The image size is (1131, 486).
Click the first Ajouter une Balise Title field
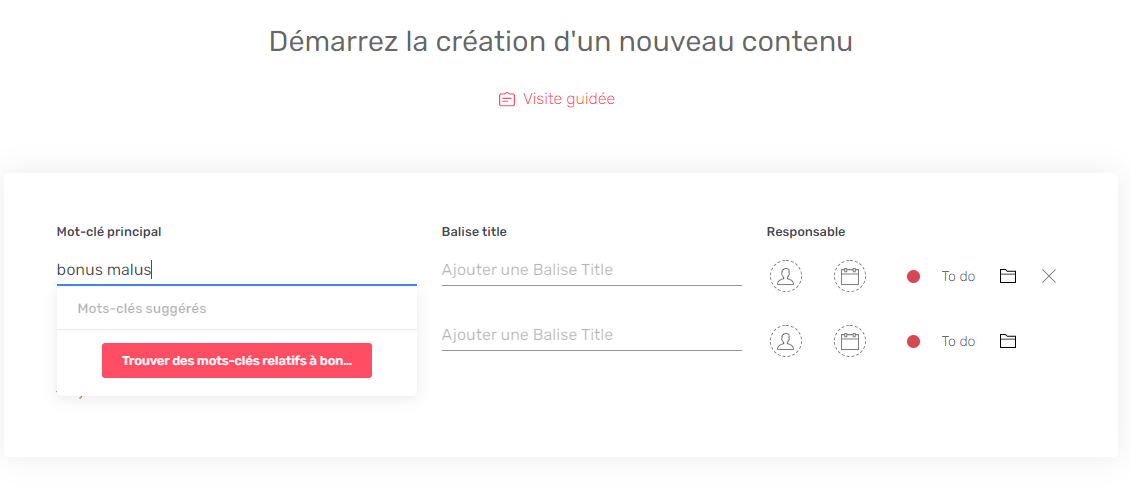tap(591, 270)
